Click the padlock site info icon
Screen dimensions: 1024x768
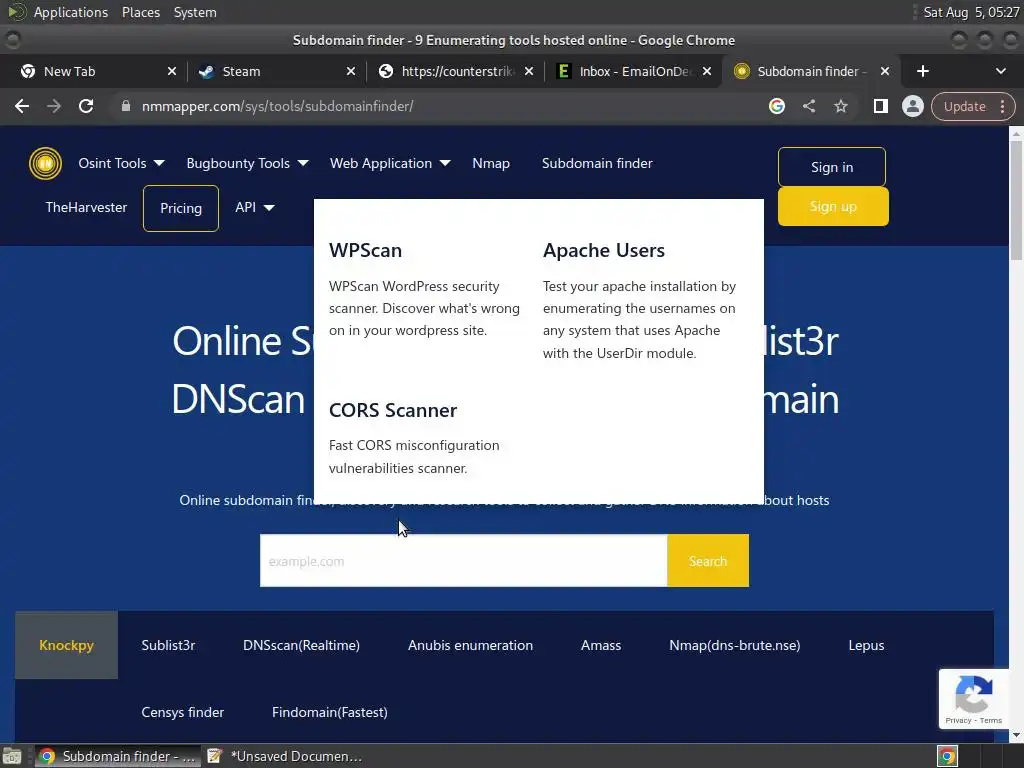[126, 106]
